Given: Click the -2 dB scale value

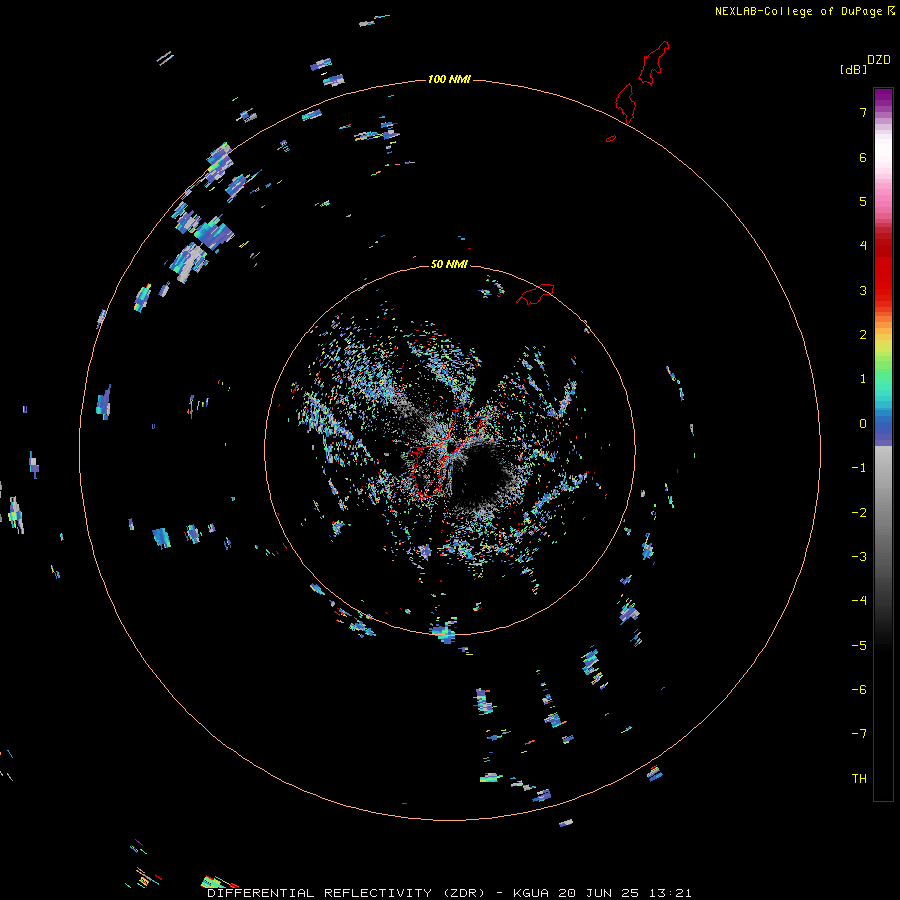Looking at the screenshot, I should click(x=859, y=513).
